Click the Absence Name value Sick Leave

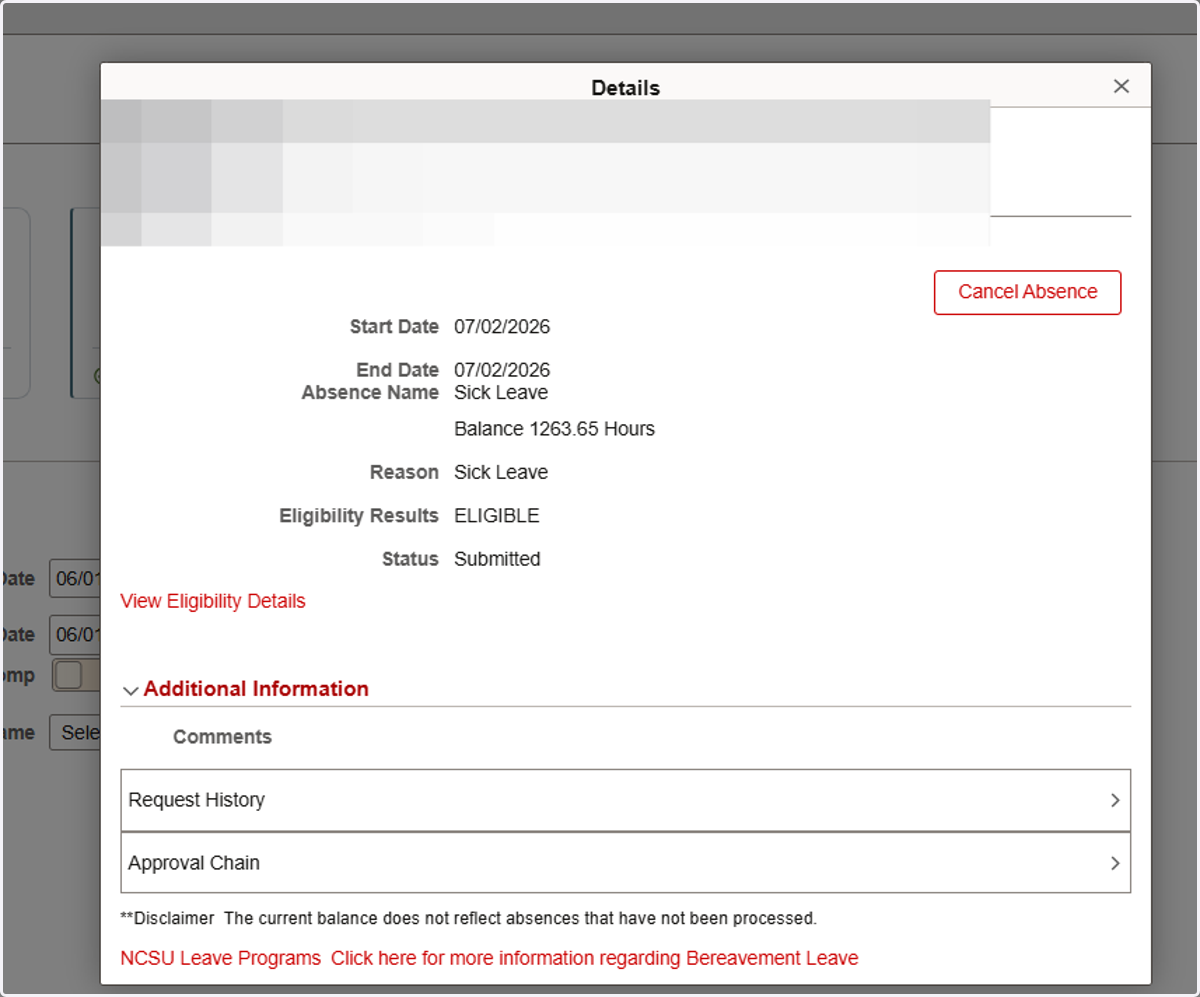(501, 392)
